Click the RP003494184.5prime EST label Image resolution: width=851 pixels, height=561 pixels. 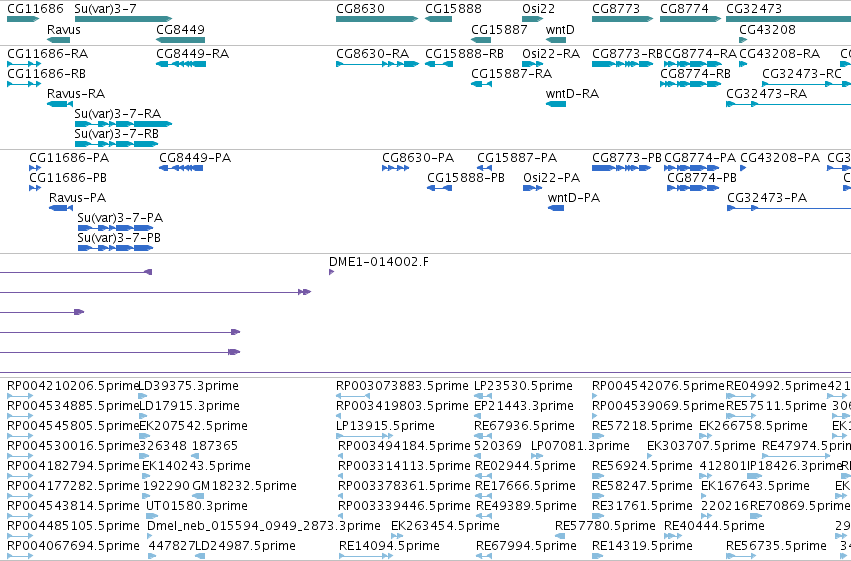(x=404, y=446)
